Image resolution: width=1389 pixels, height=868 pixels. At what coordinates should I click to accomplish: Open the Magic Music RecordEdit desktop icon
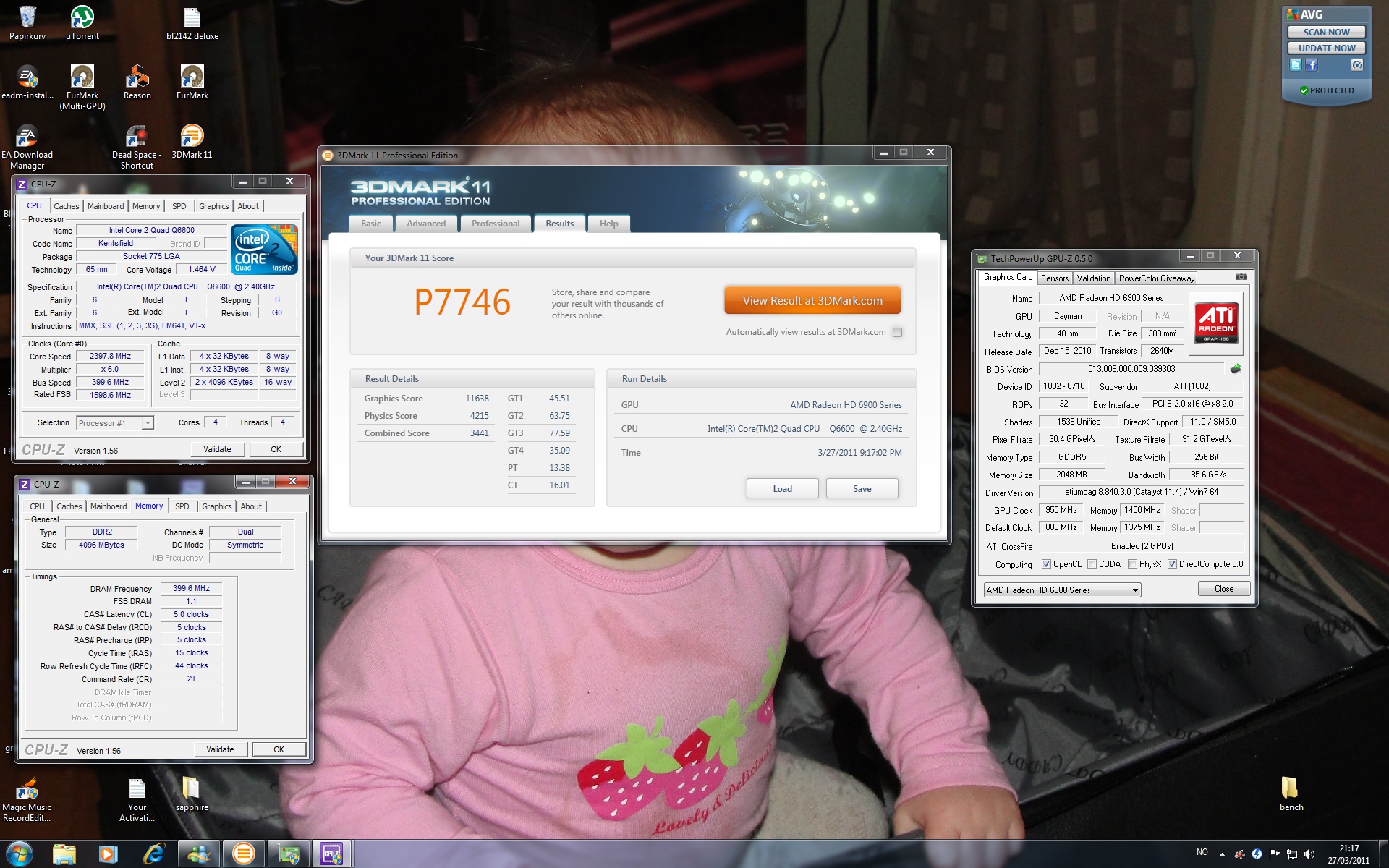point(27,800)
